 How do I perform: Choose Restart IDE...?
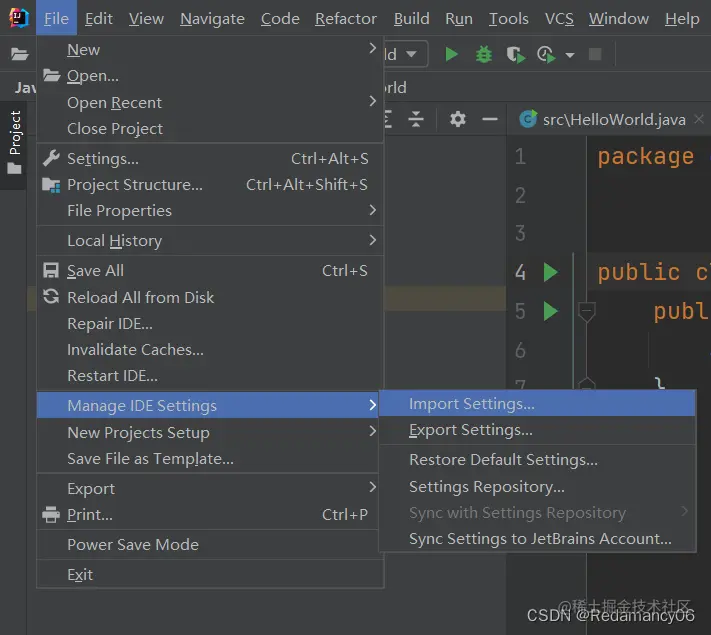pyautogui.click(x=210, y=376)
